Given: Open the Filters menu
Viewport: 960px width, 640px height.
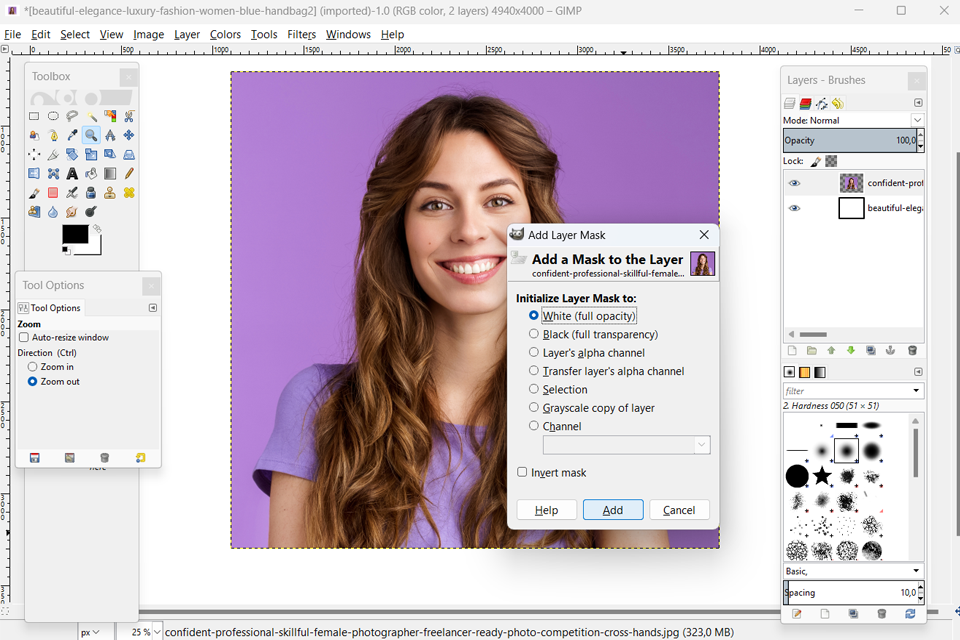Looking at the screenshot, I should 302,34.
